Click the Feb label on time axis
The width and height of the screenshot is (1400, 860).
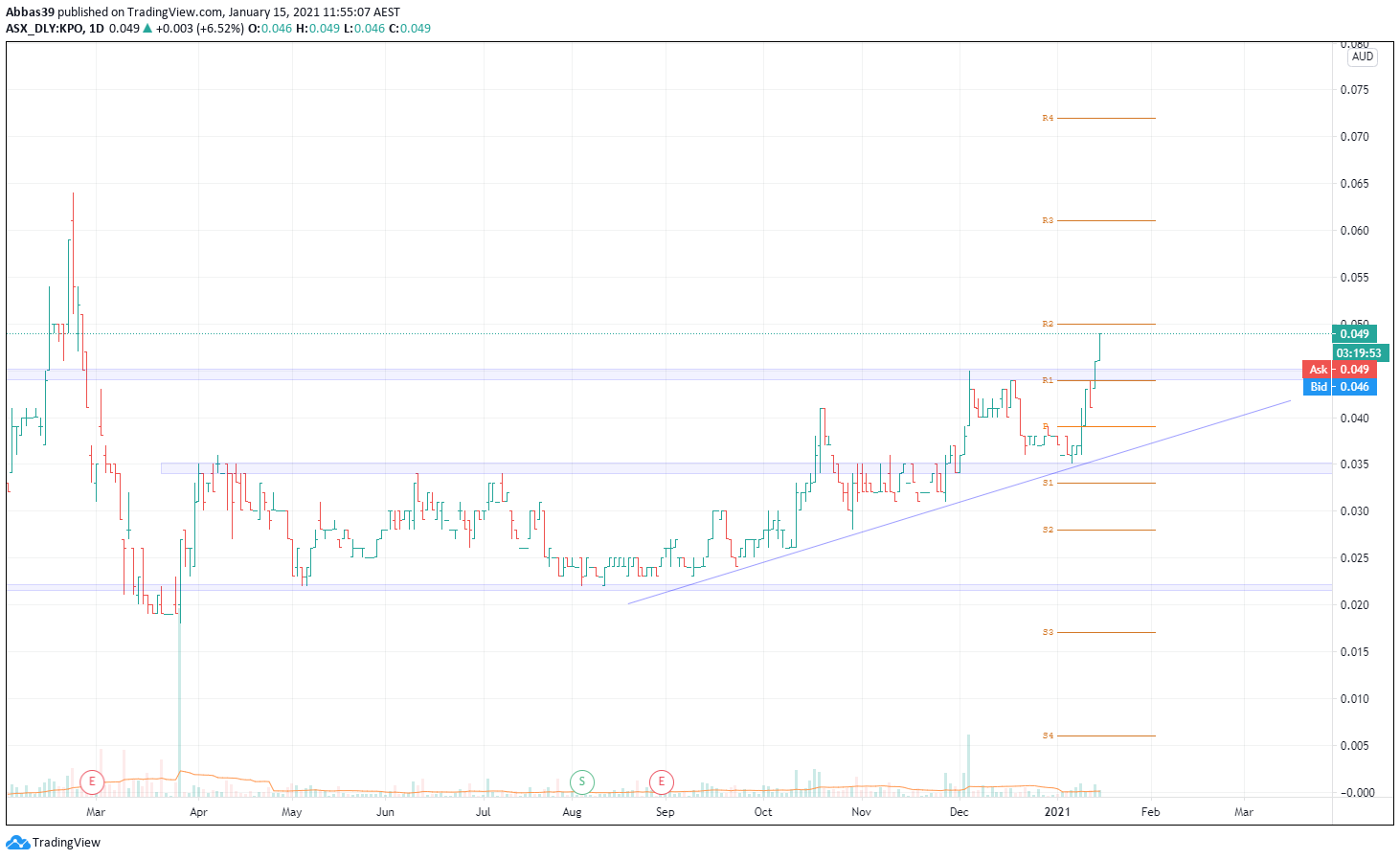(1150, 812)
